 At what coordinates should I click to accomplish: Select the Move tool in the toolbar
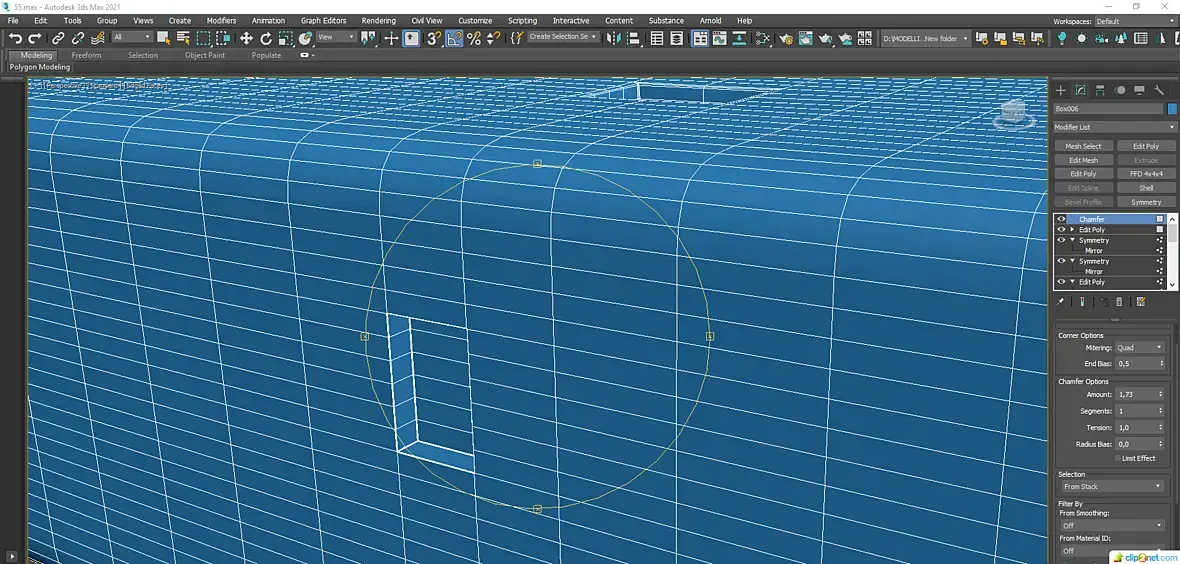pos(246,38)
